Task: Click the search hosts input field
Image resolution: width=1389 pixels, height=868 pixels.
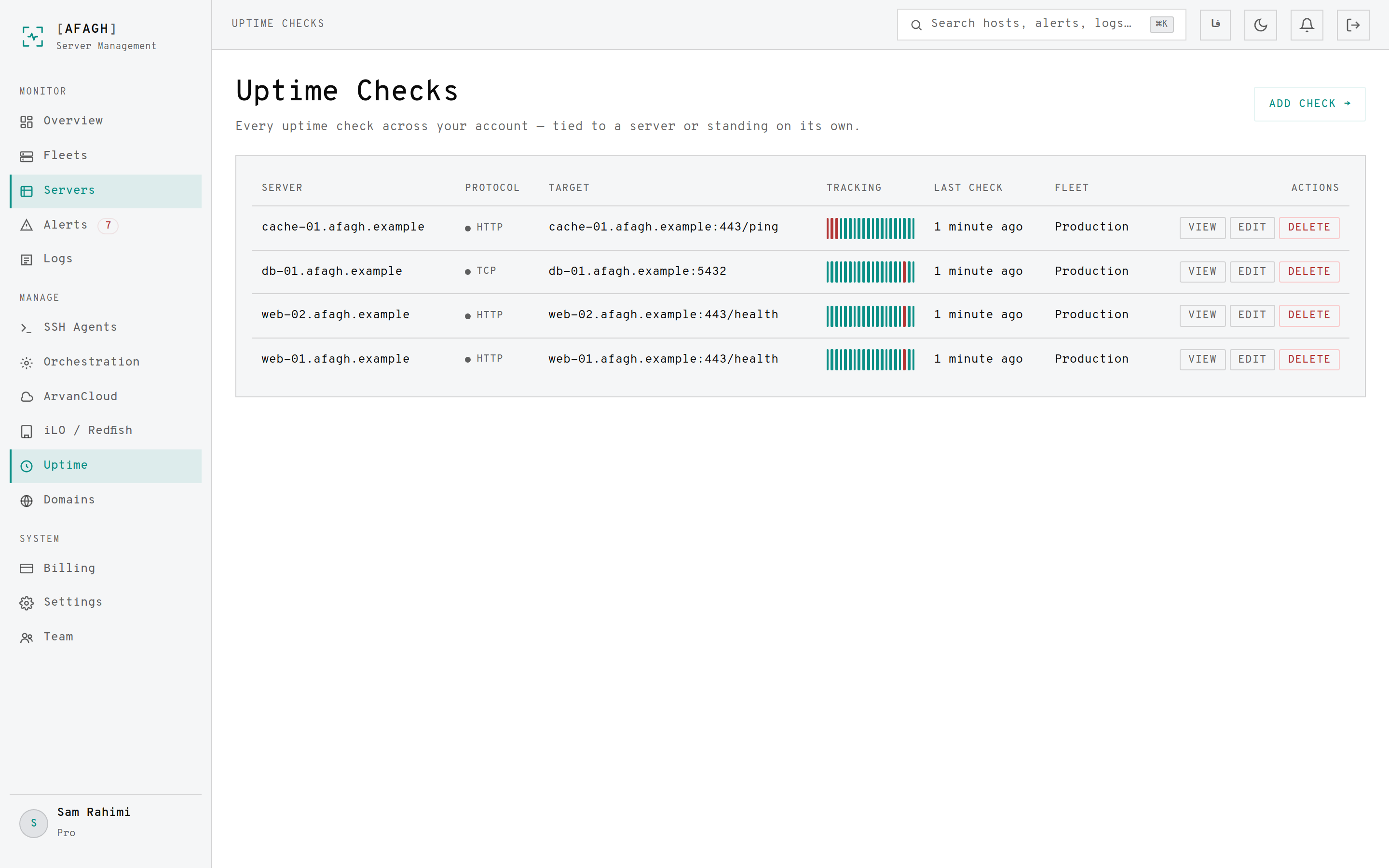Action: [x=1041, y=25]
